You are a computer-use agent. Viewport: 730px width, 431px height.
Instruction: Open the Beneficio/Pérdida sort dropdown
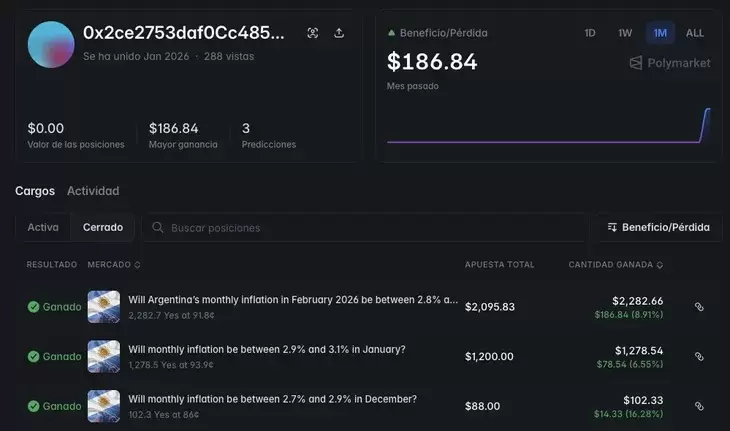pos(659,228)
